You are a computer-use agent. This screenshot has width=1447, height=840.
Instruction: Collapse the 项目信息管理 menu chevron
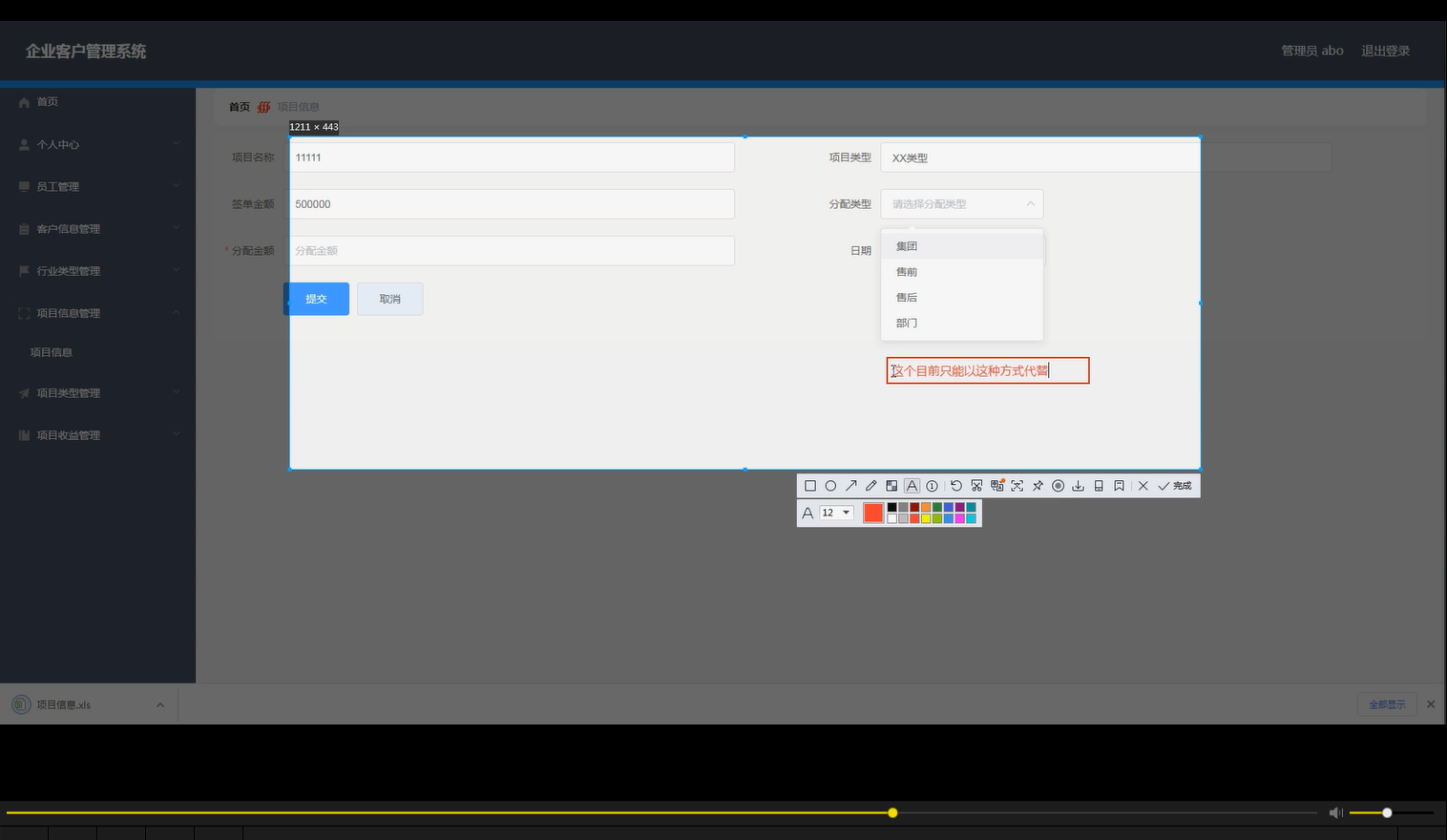[177, 312]
